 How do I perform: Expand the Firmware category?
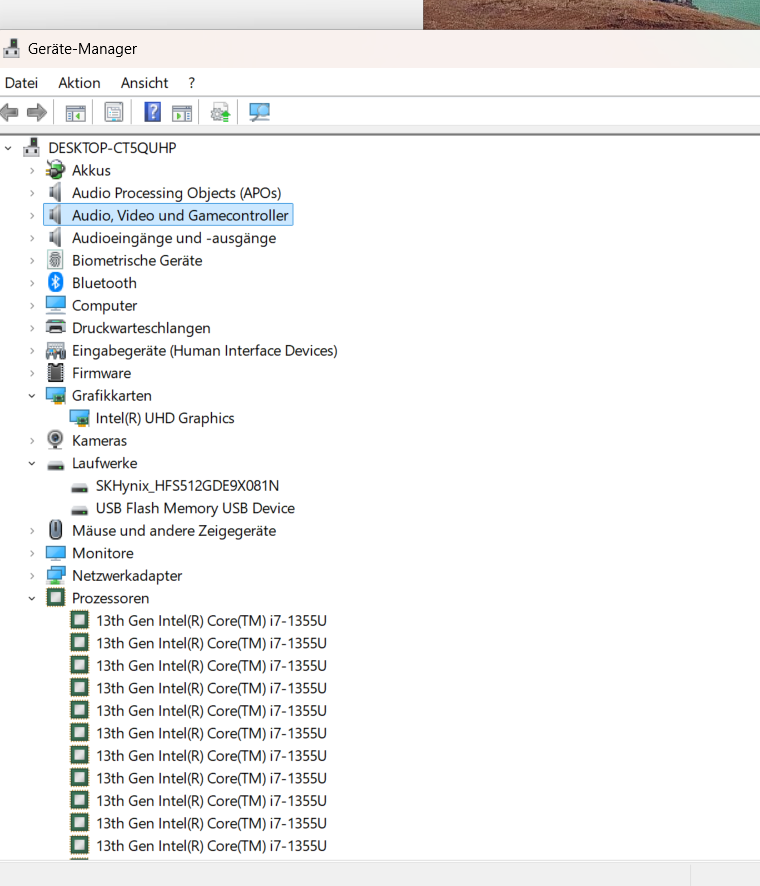(x=32, y=373)
